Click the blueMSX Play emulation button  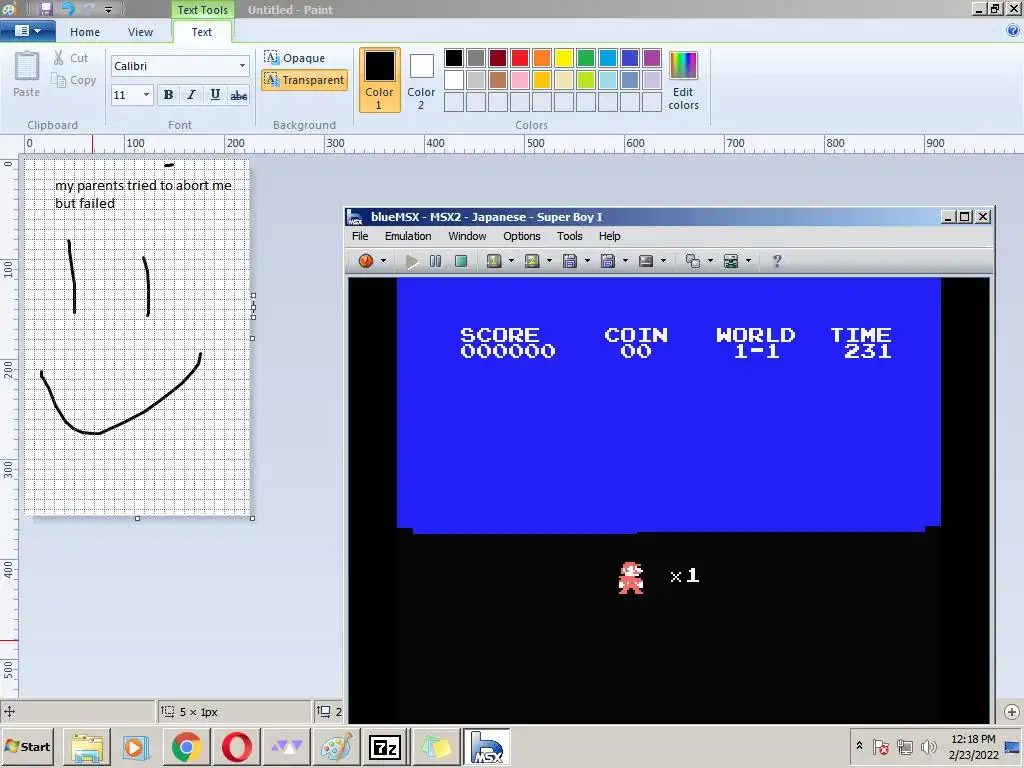411,261
